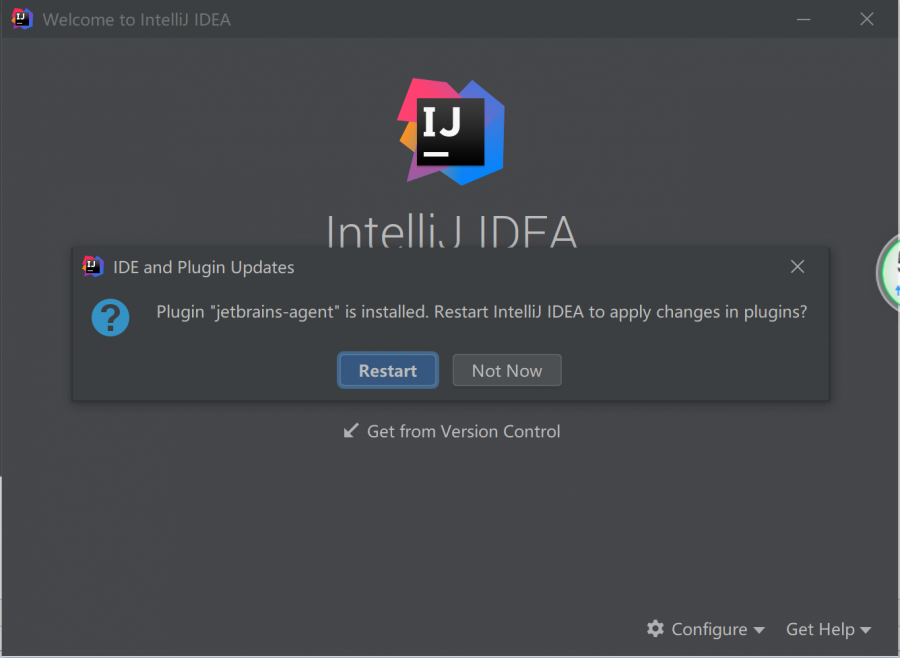Choose Not Now in the dialog
900x658 pixels.
(x=507, y=370)
